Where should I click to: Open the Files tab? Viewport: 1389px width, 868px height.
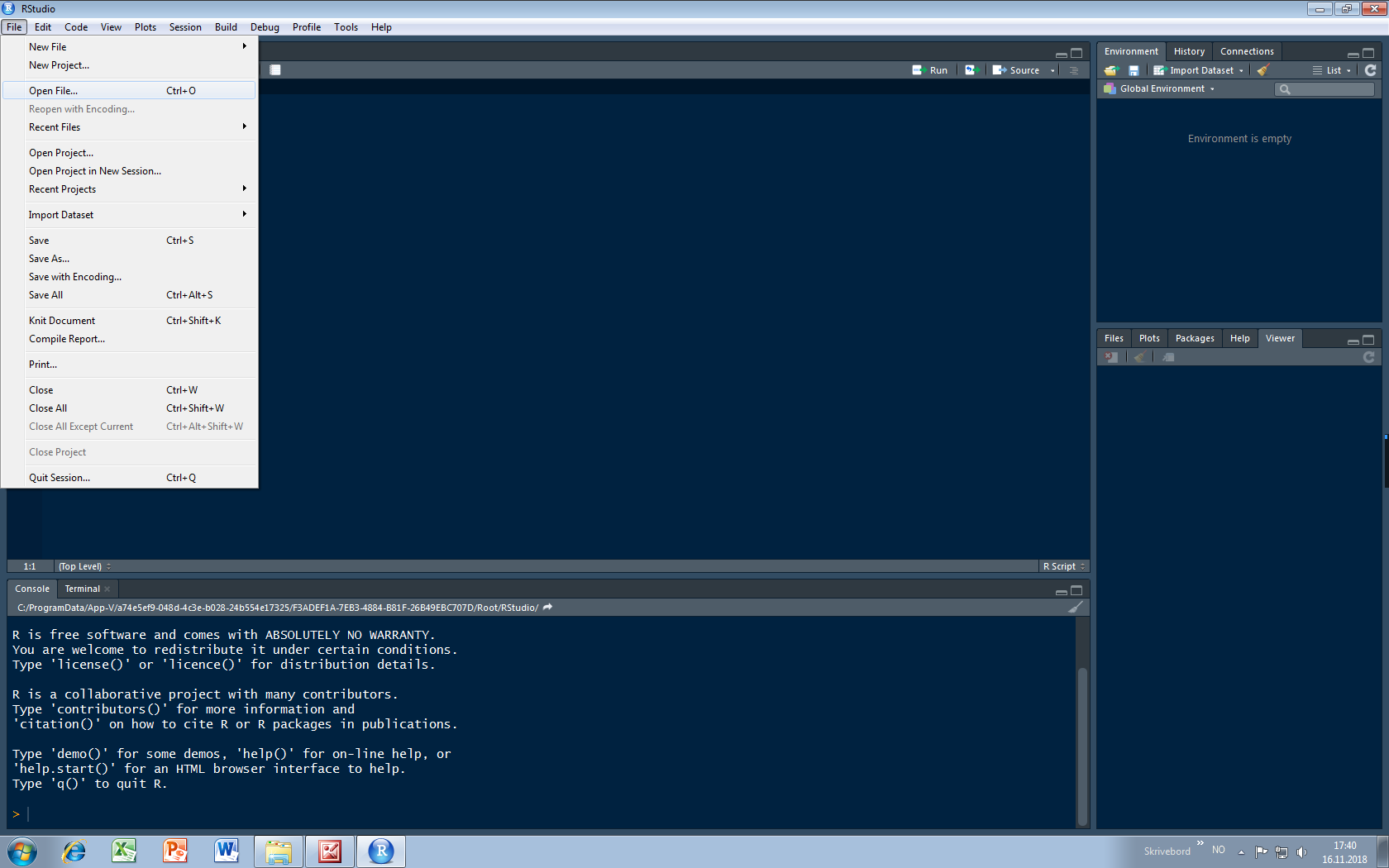coord(1114,338)
